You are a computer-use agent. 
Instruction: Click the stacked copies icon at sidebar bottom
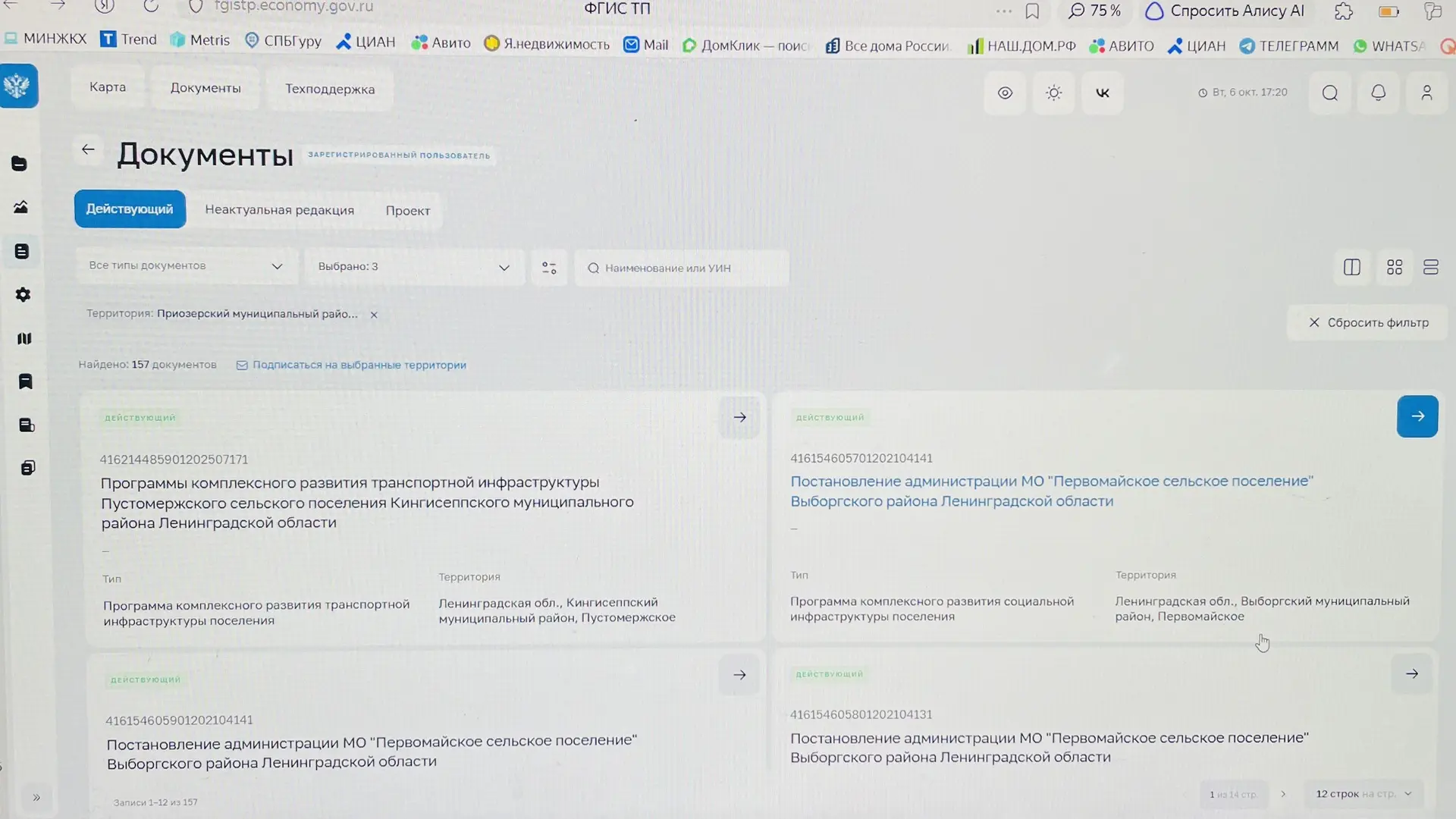28,468
